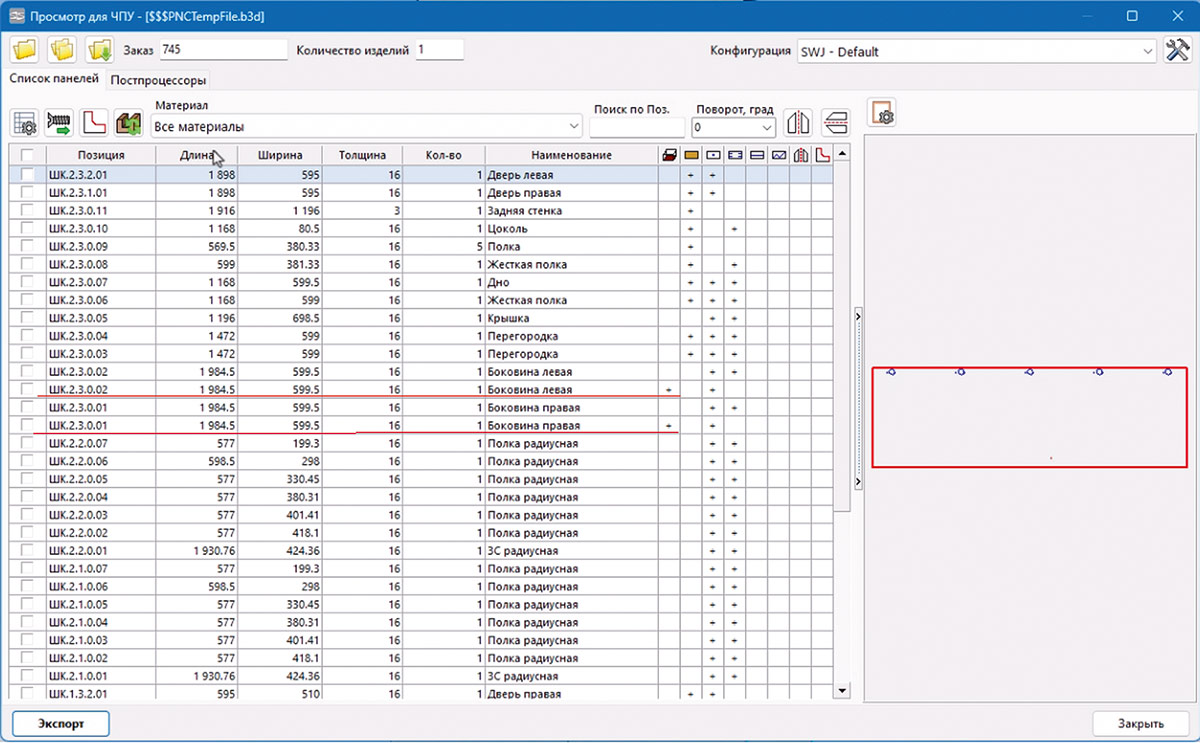This screenshot has width=1200, height=743.
Task: Click the red L-shaped contour icon
Action: (94, 124)
